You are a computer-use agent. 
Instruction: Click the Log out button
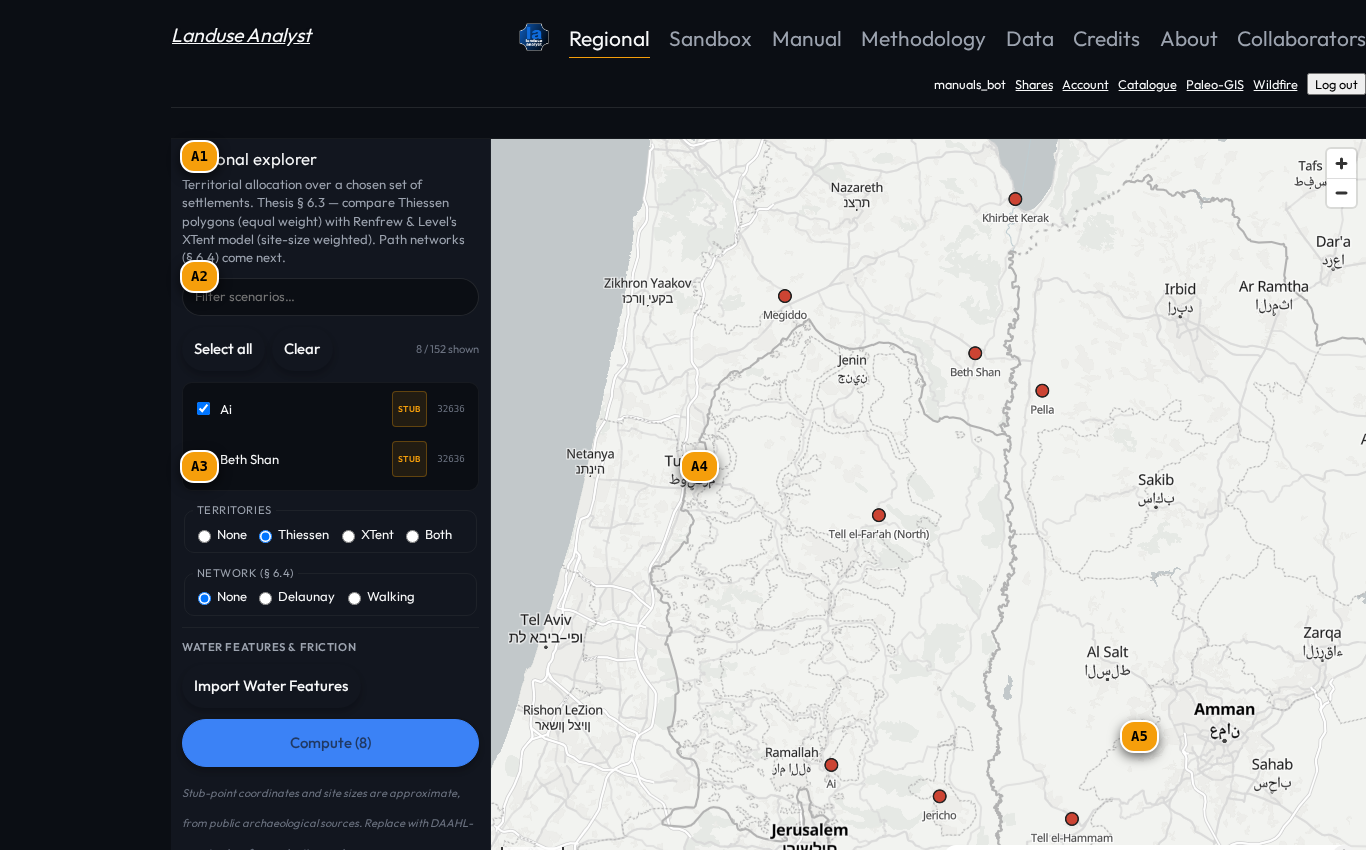click(x=1336, y=85)
